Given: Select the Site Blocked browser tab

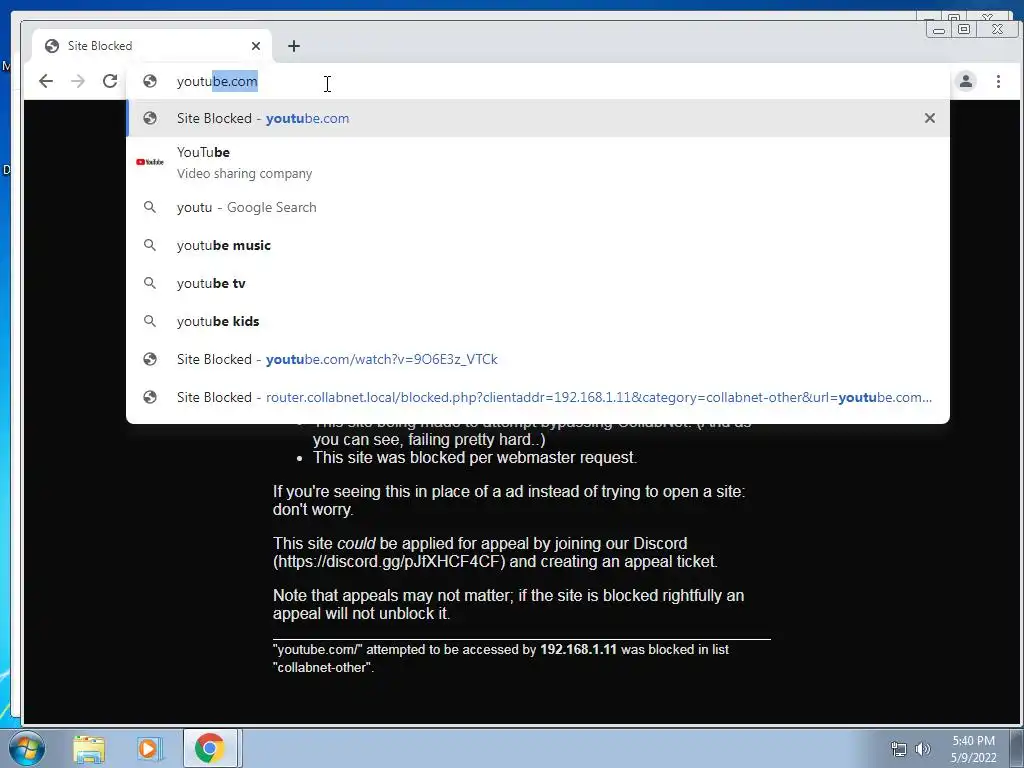Looking at the screenshot, I should [x=152, y=46].
